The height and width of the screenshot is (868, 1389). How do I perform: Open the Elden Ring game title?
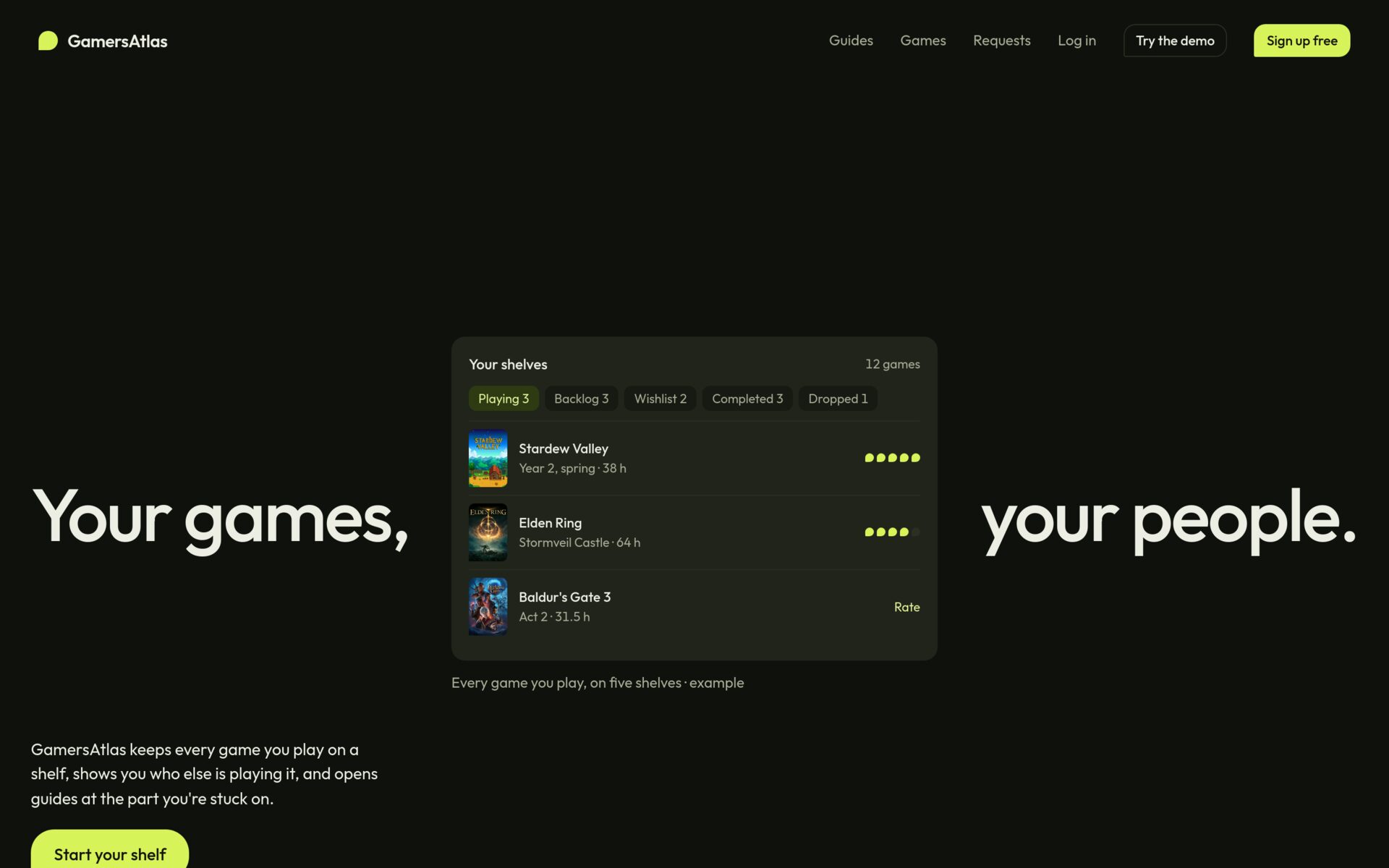550,523
